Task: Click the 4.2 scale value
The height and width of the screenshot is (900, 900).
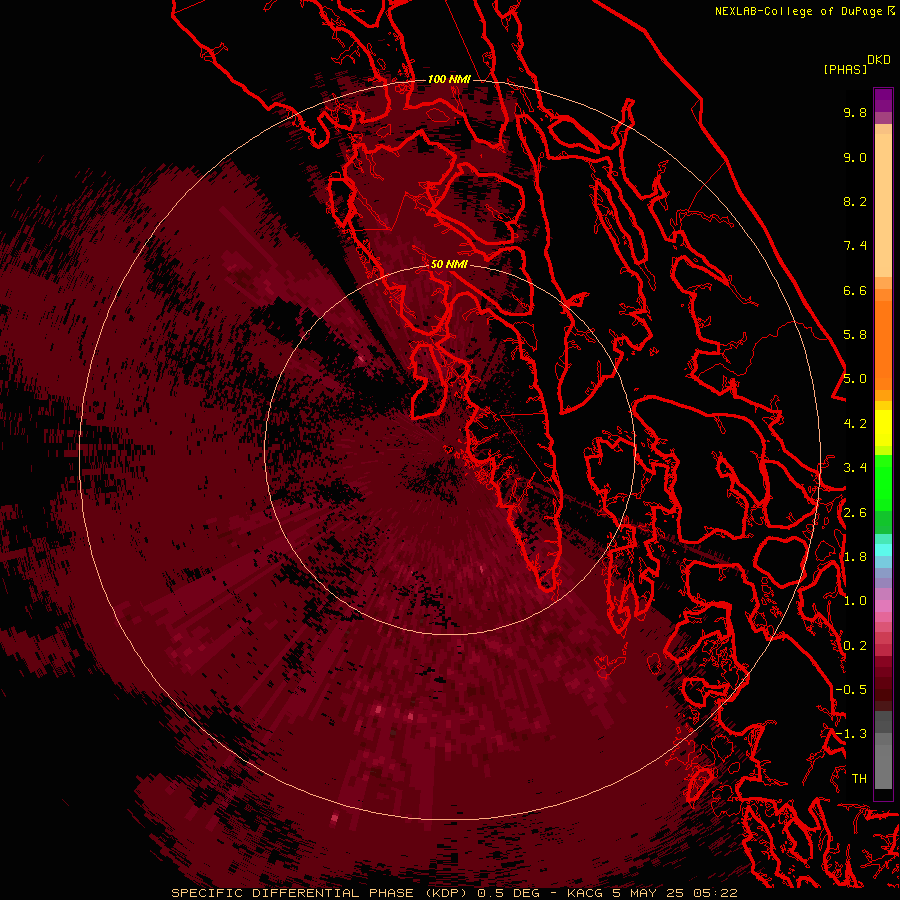Action: tap(855, 424)
